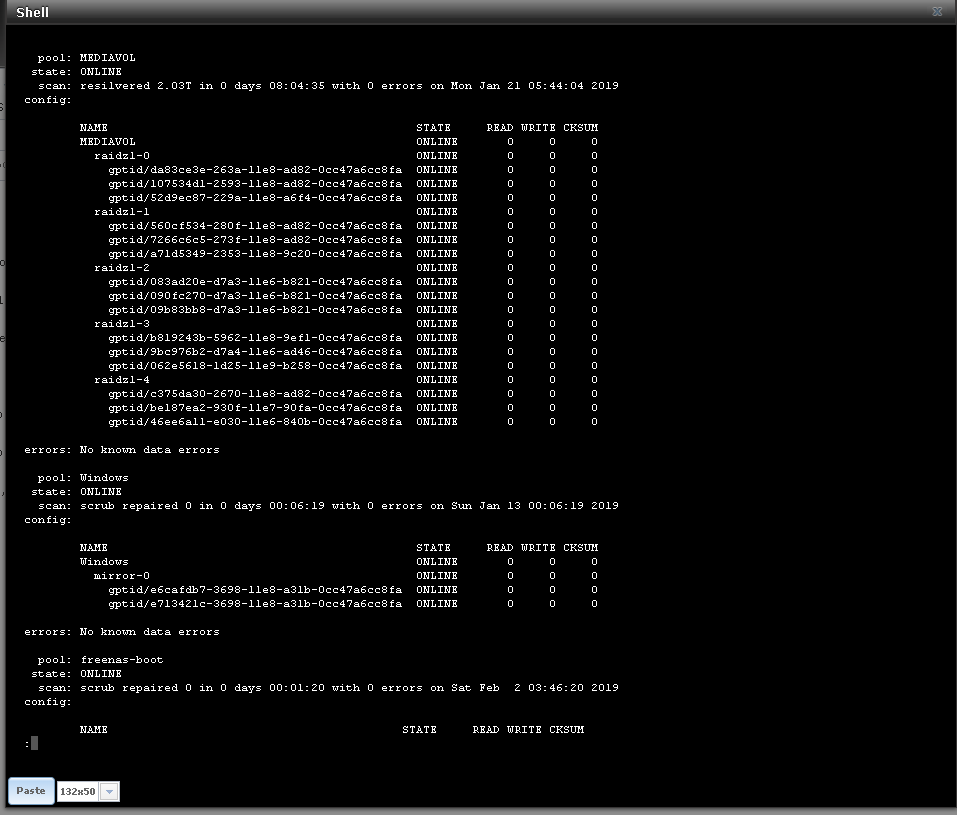Click the Shell title text
This screenshot has width=957, height=815.
32,12
